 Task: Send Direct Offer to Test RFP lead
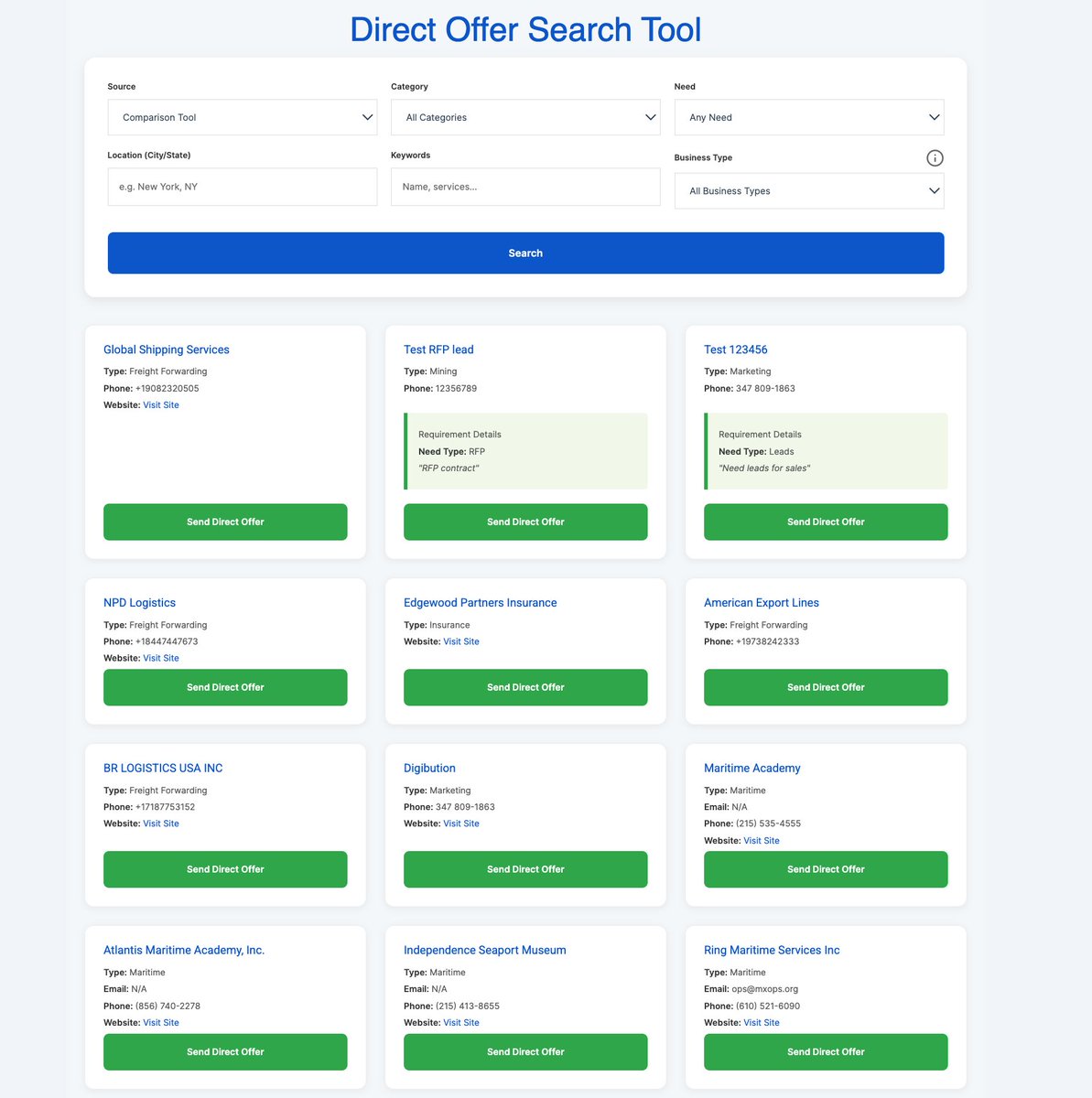(x=525, y=522)
